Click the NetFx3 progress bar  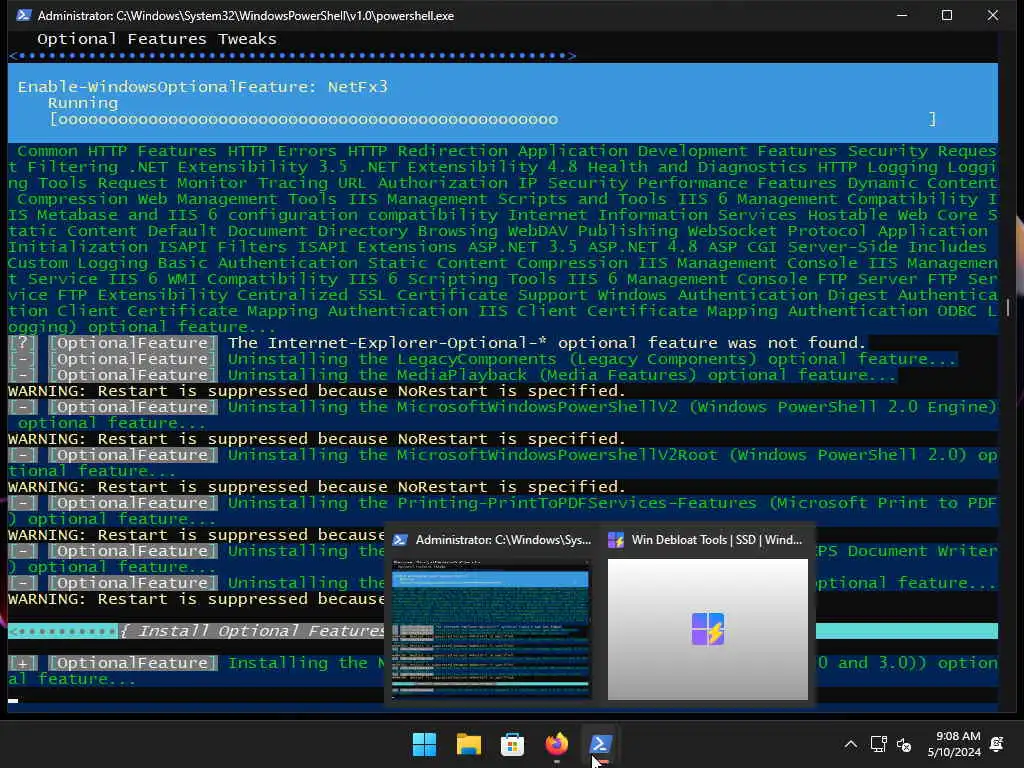493,120
